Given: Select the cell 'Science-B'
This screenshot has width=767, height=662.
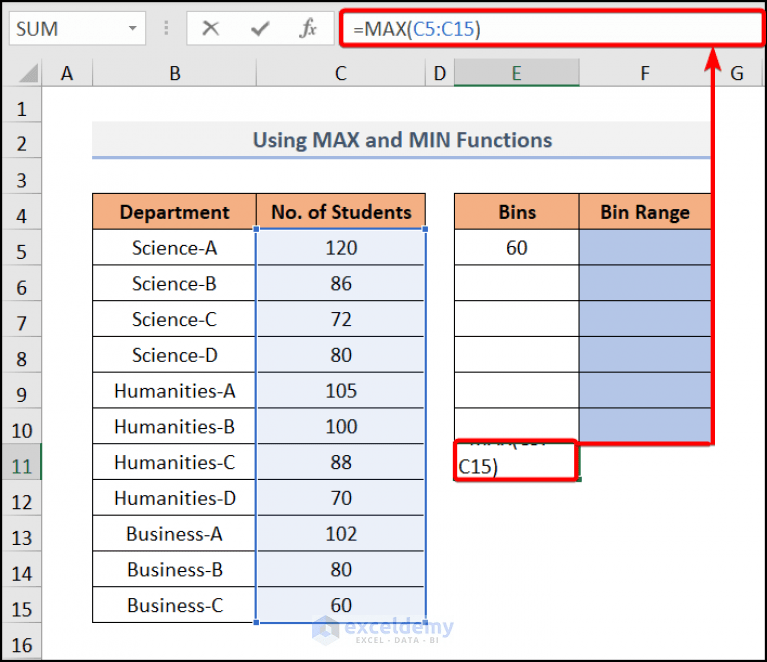Looking at the screenshot, I should click(x=175, y=283).
